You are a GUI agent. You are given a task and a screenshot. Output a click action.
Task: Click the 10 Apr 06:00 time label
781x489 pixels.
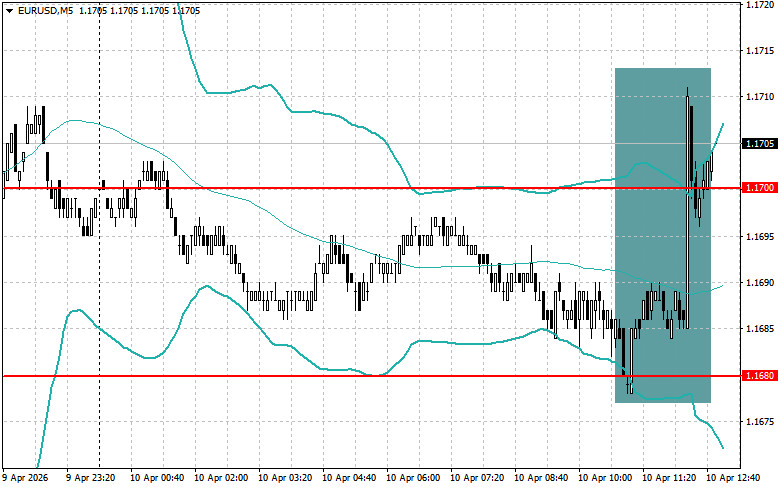pos(413,478)
